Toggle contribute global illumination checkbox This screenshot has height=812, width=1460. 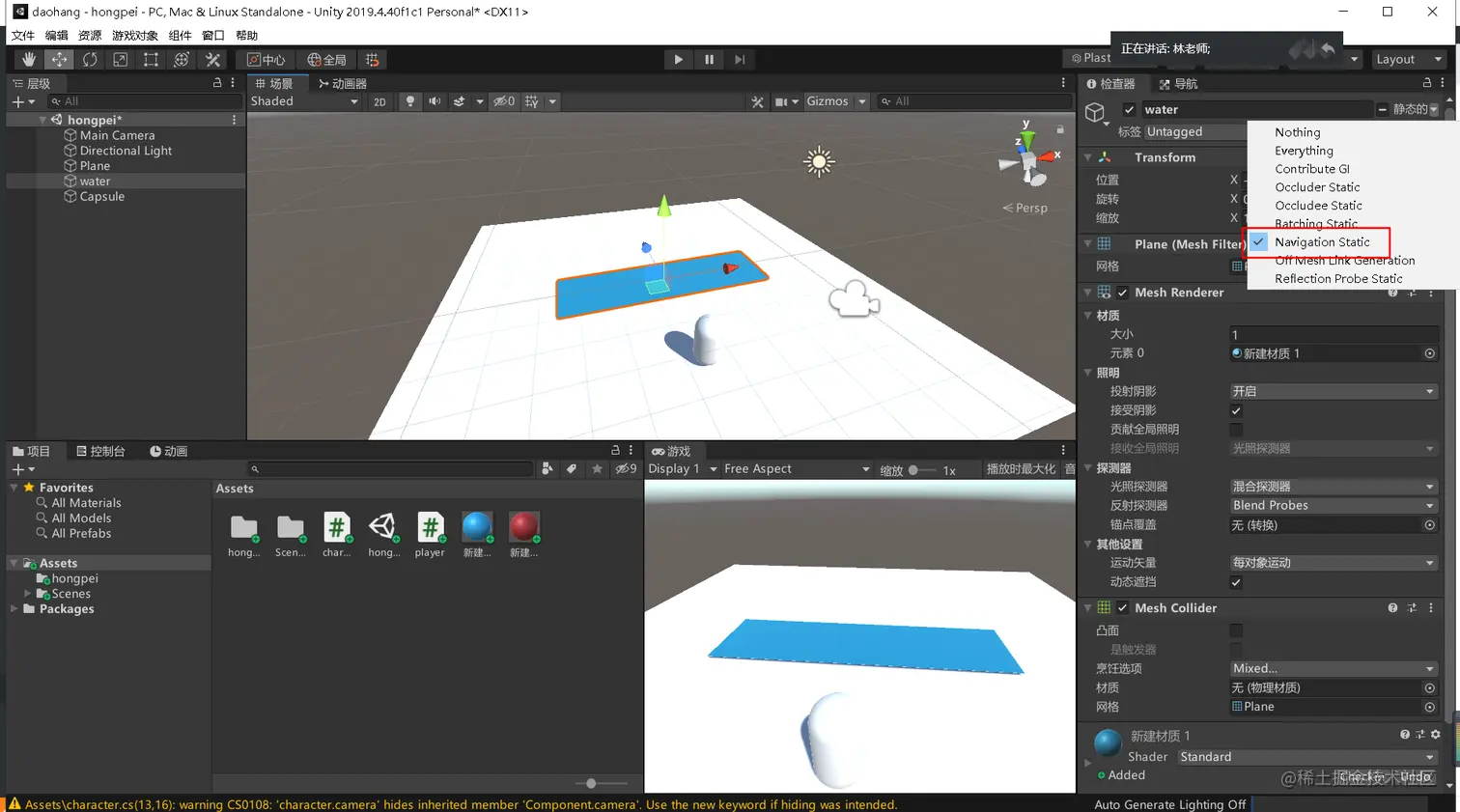pos(1236,430)
